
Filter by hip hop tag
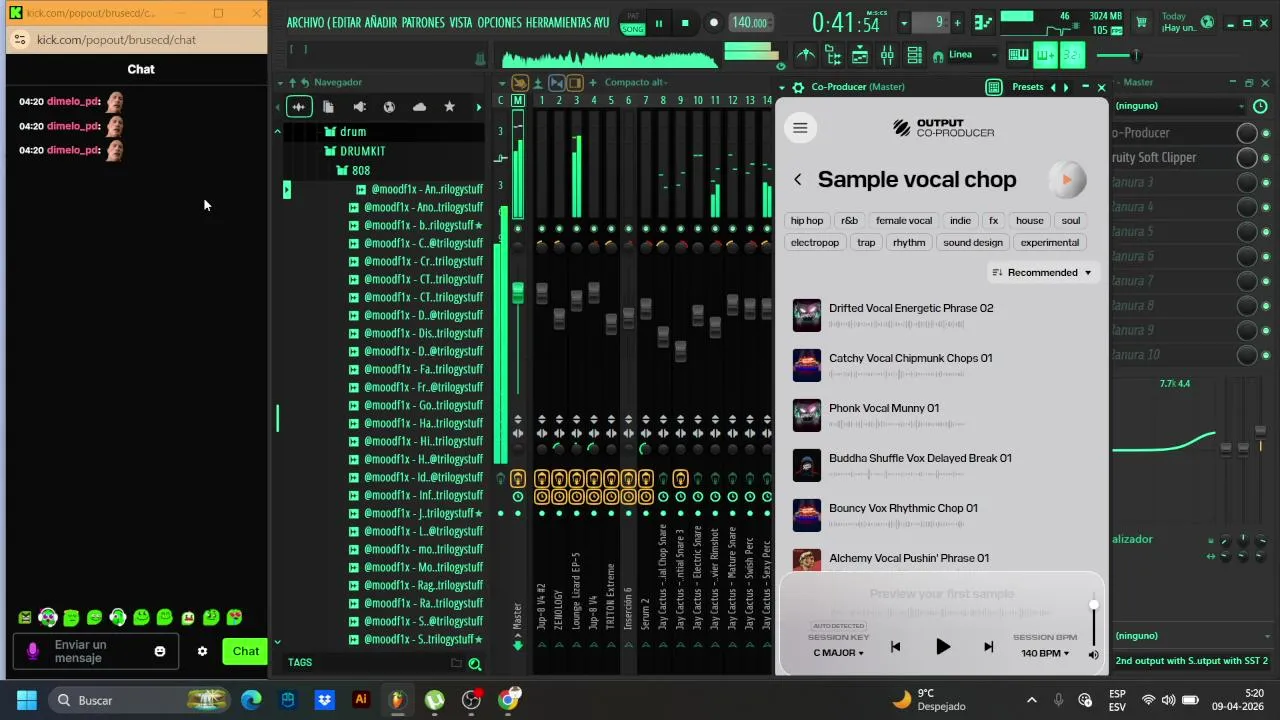tap(807, 221)
